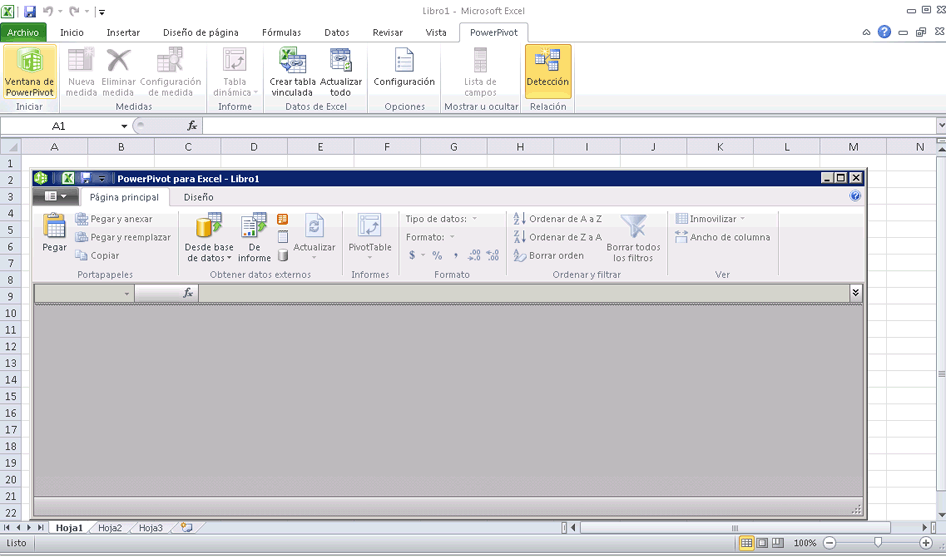Click increase decimal places icon
This screenshot has width=946, height=557.
pyautogui.click(x=474, y=255)
